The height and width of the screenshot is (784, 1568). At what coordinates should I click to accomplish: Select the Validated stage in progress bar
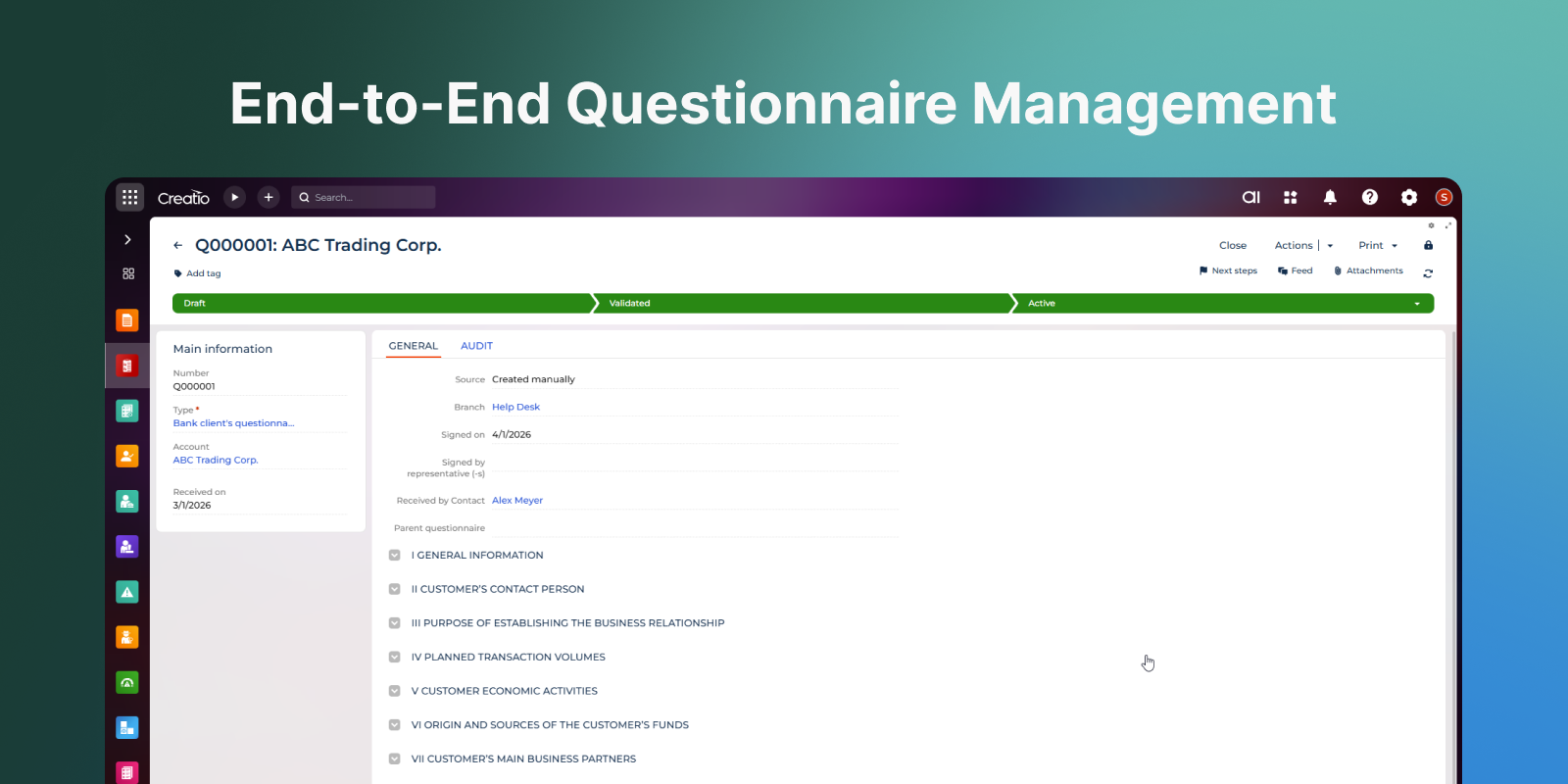click(x=804, y=304)
